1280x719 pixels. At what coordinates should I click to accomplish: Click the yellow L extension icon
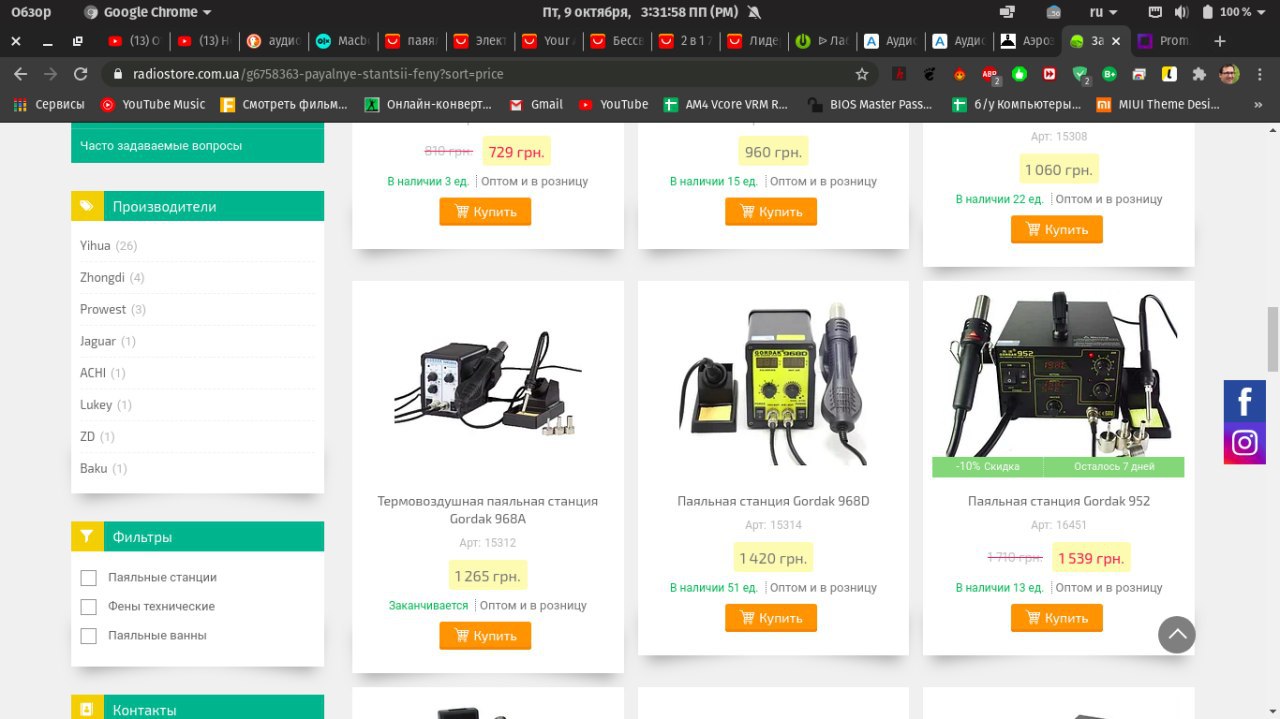[x=1167, y=74]
